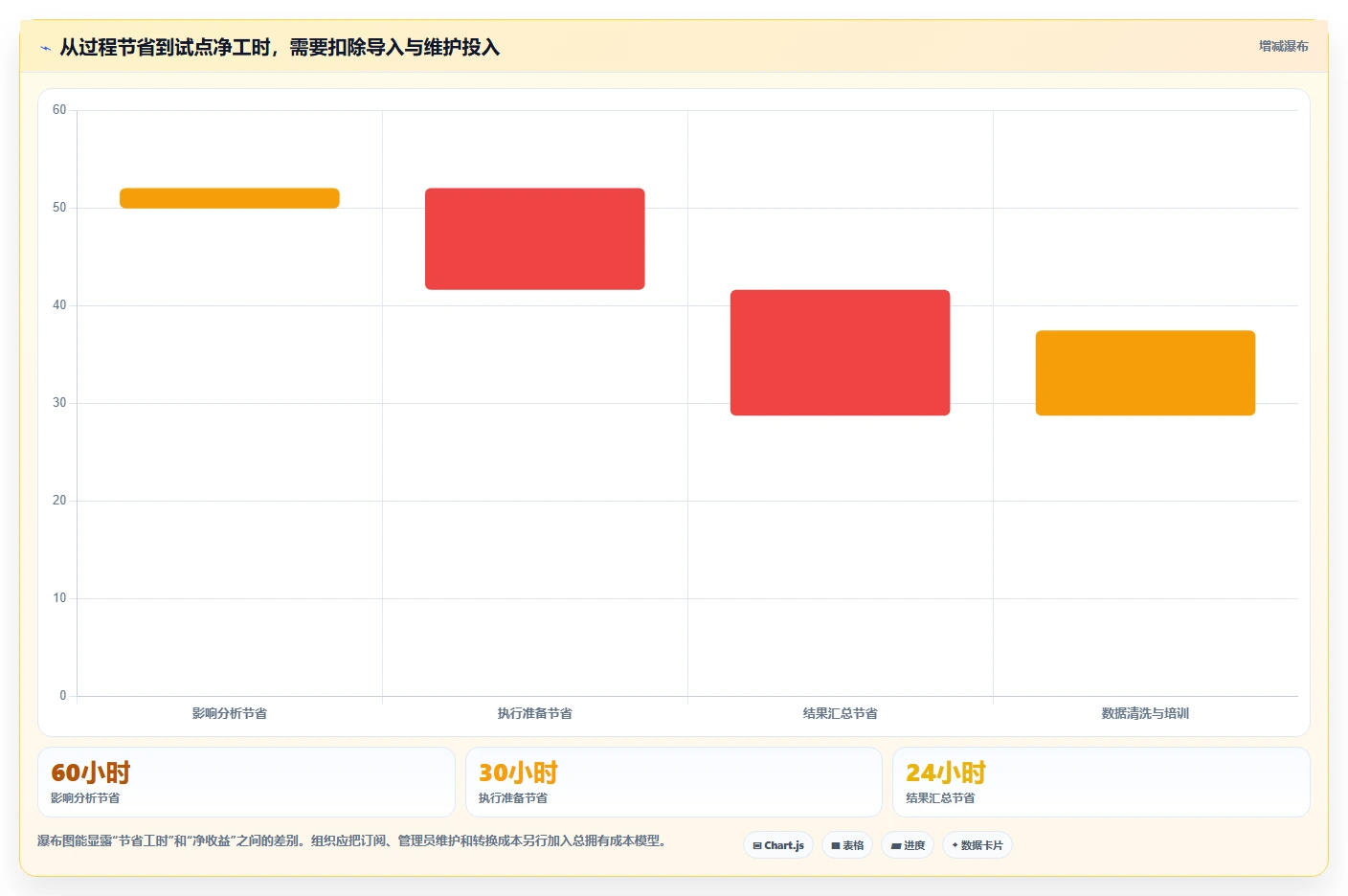Screen dimensions: 1348x896
Task: Select the 数据卡片 tag chip
Action: [x=977, y=845]
